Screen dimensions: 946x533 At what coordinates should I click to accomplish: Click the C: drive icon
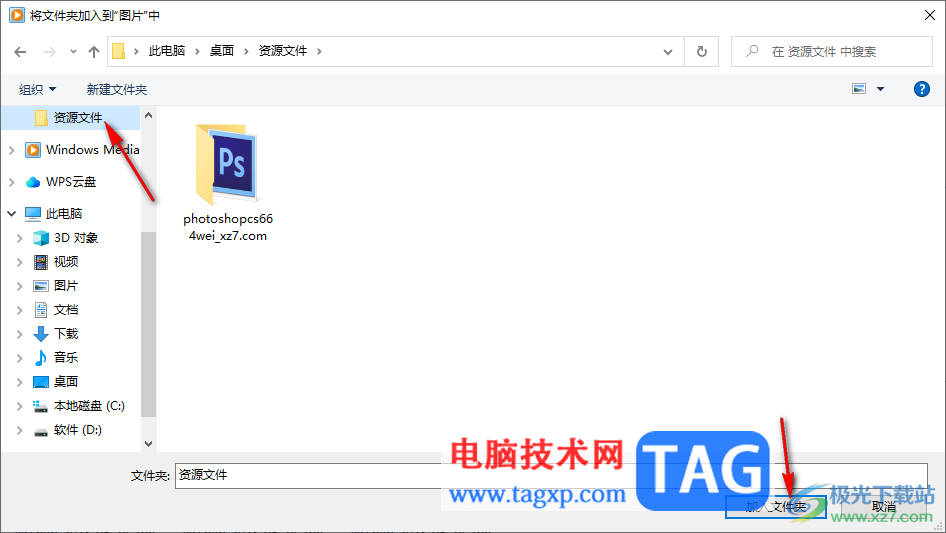(40, 406)
